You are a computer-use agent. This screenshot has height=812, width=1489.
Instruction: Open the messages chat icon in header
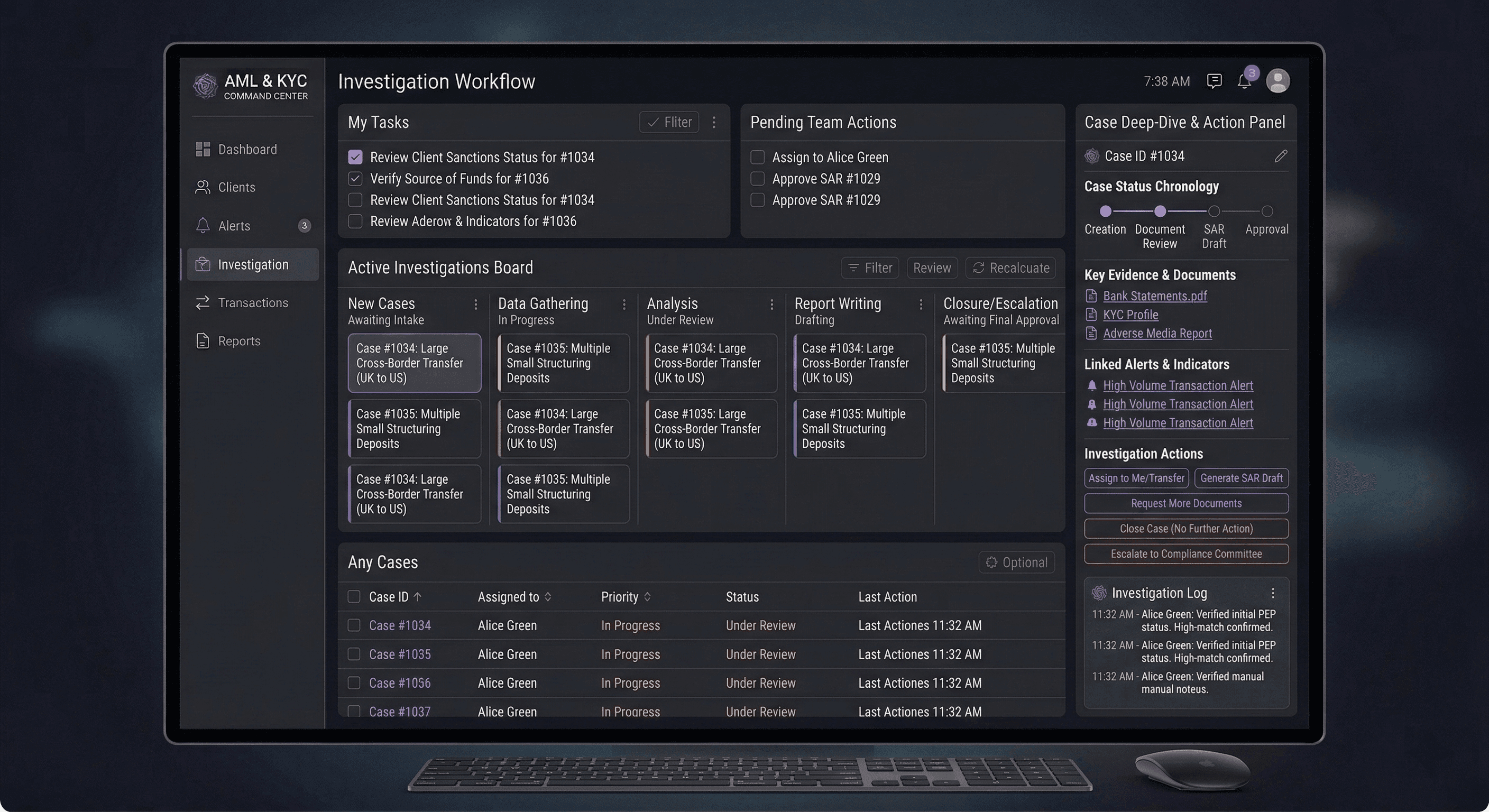[1214, 81]
